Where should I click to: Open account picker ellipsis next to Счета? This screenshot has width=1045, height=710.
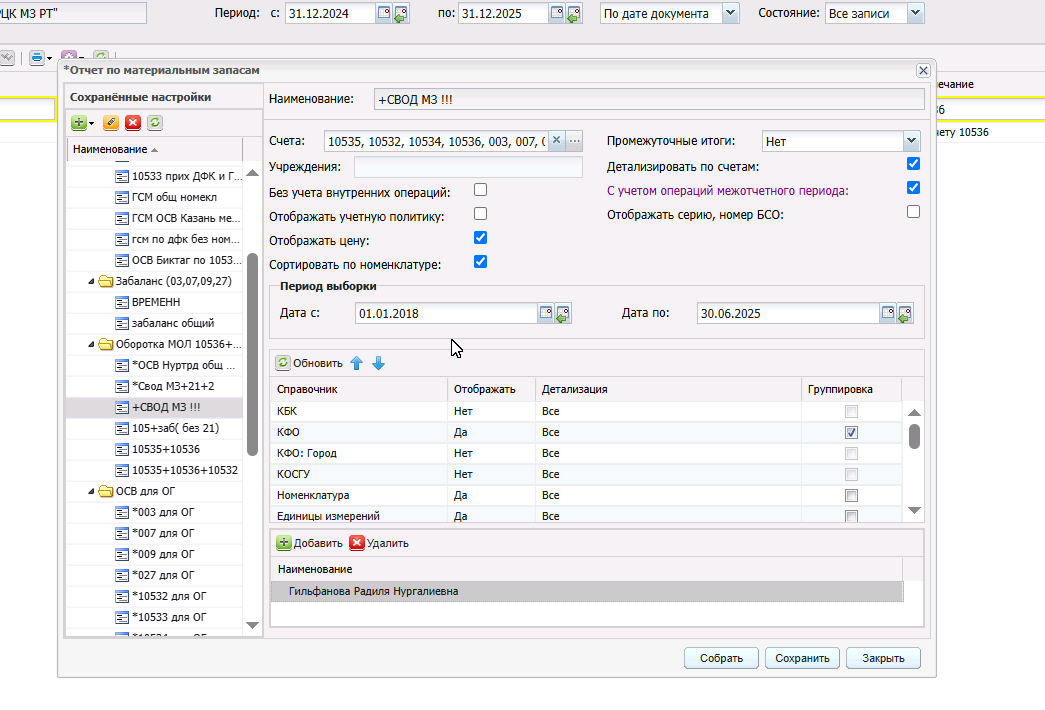[574, 141]
